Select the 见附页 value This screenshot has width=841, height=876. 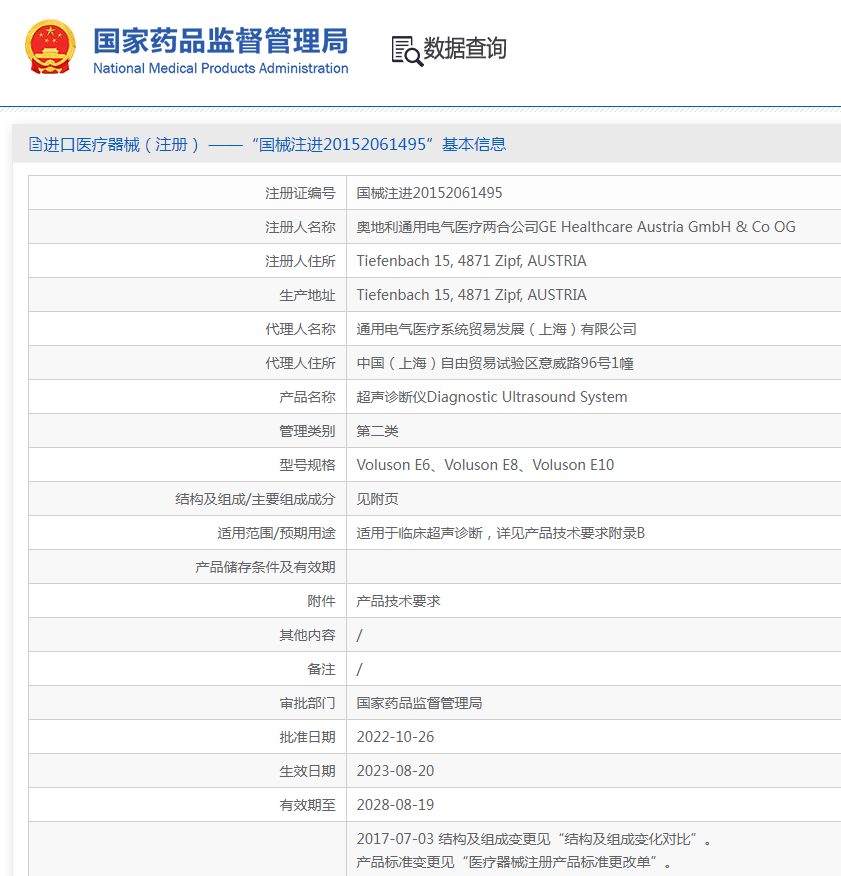(x=377, y=499)
